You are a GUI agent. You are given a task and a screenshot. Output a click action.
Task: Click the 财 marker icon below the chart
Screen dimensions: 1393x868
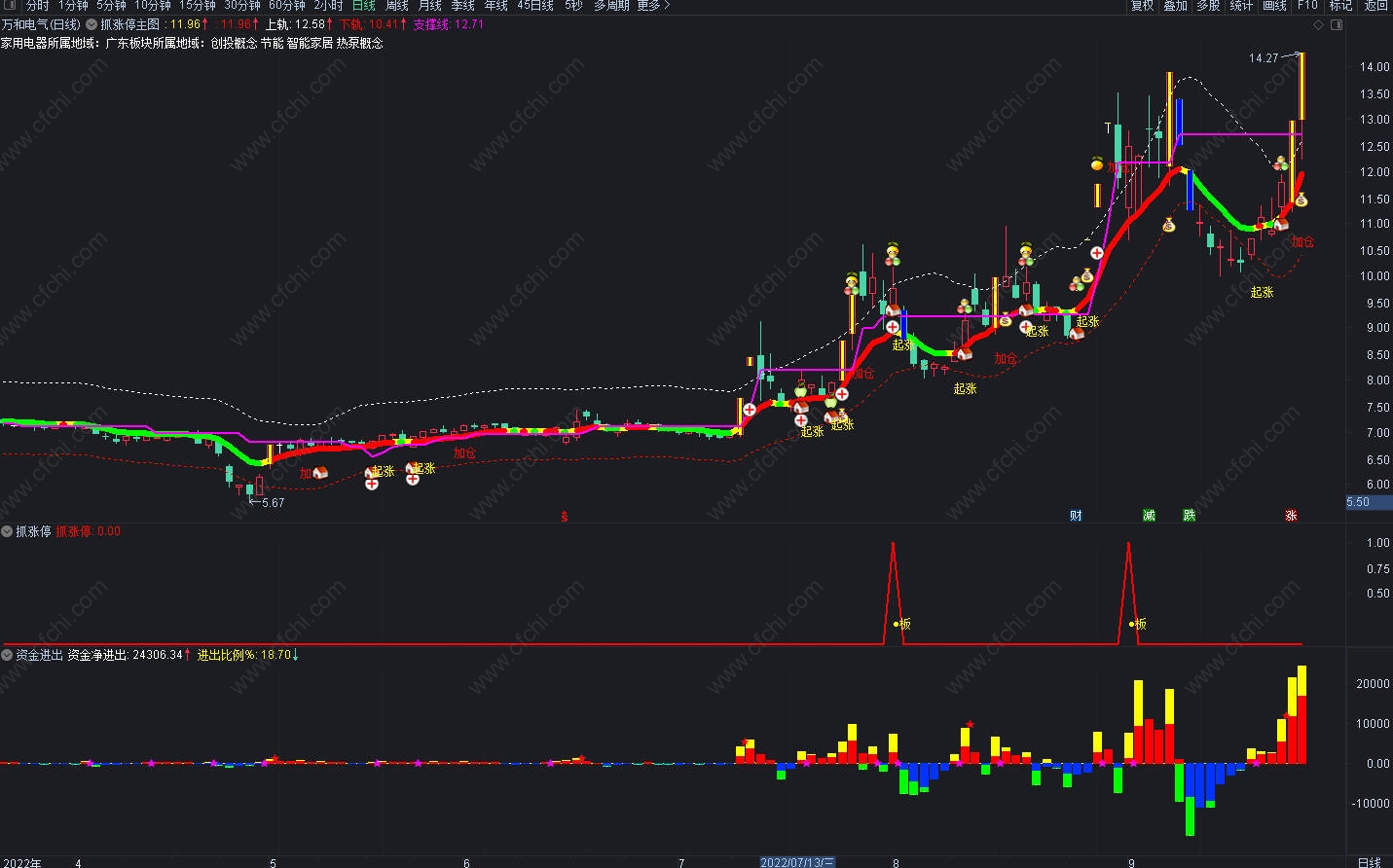pos(1076,516)
